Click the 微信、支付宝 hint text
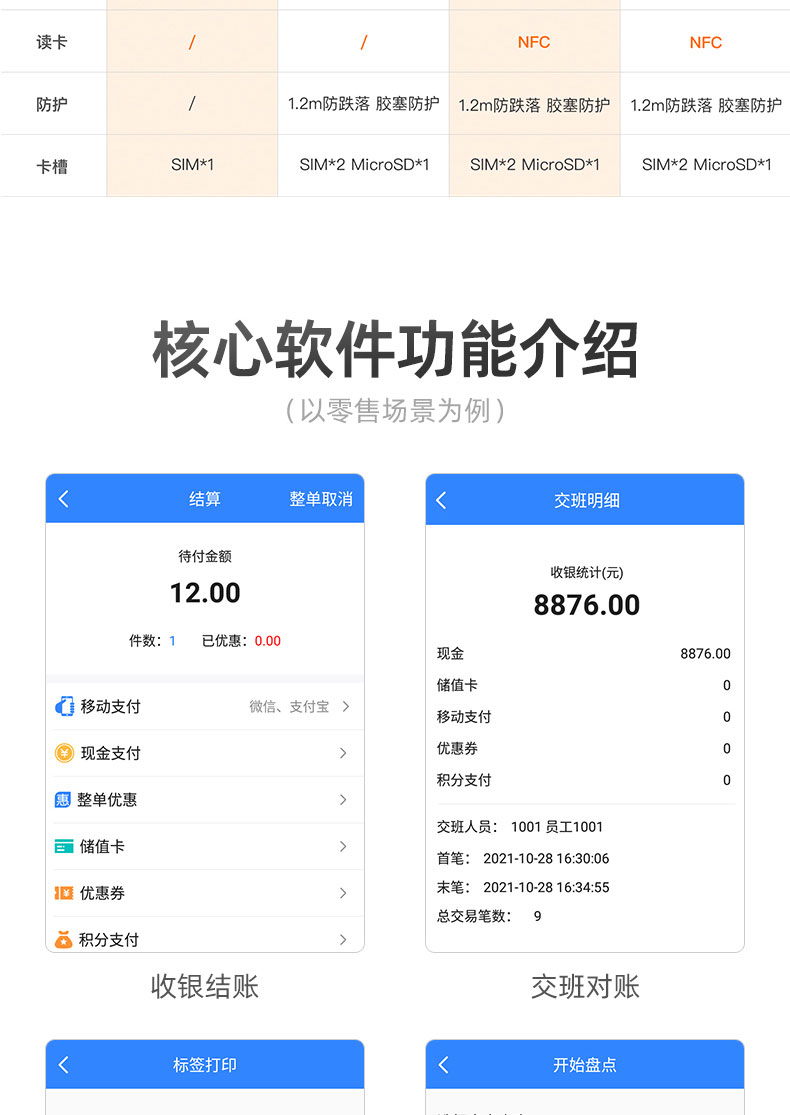The image size is (790, 1115). tap(289, 706)
